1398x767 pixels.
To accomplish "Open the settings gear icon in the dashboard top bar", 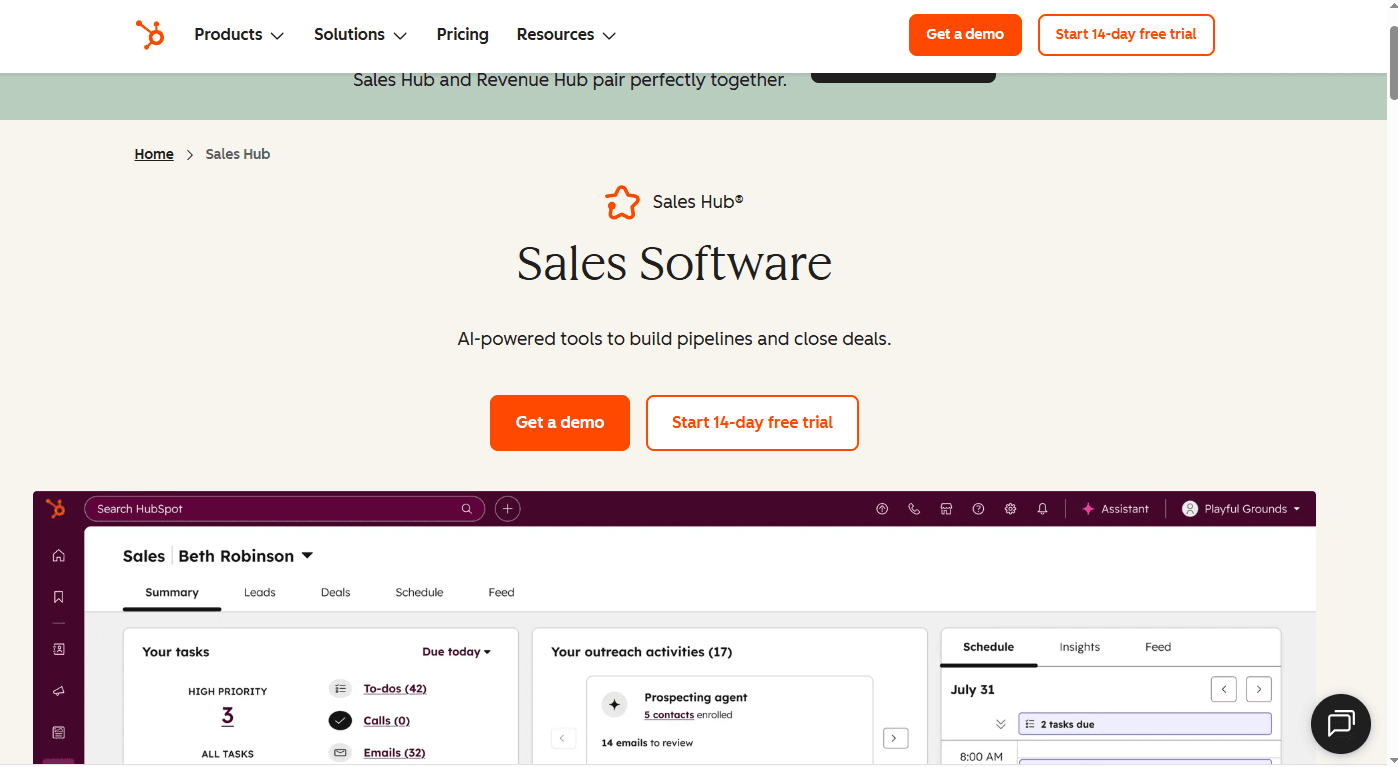I will point(1010,509).
